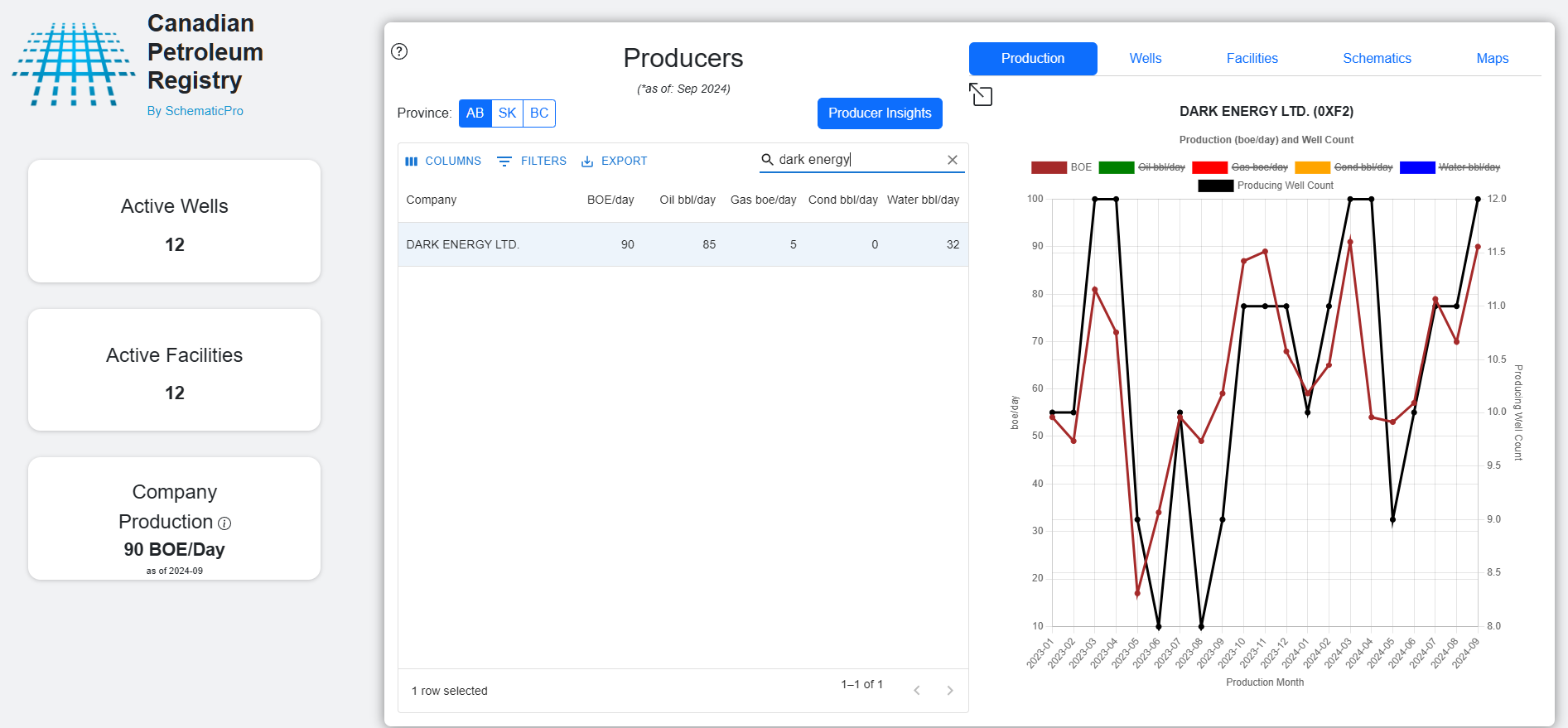The height and width of the screenshot is (728, 1568).
Task: Sort by Oil bbl/day column header
Action: 688,200
